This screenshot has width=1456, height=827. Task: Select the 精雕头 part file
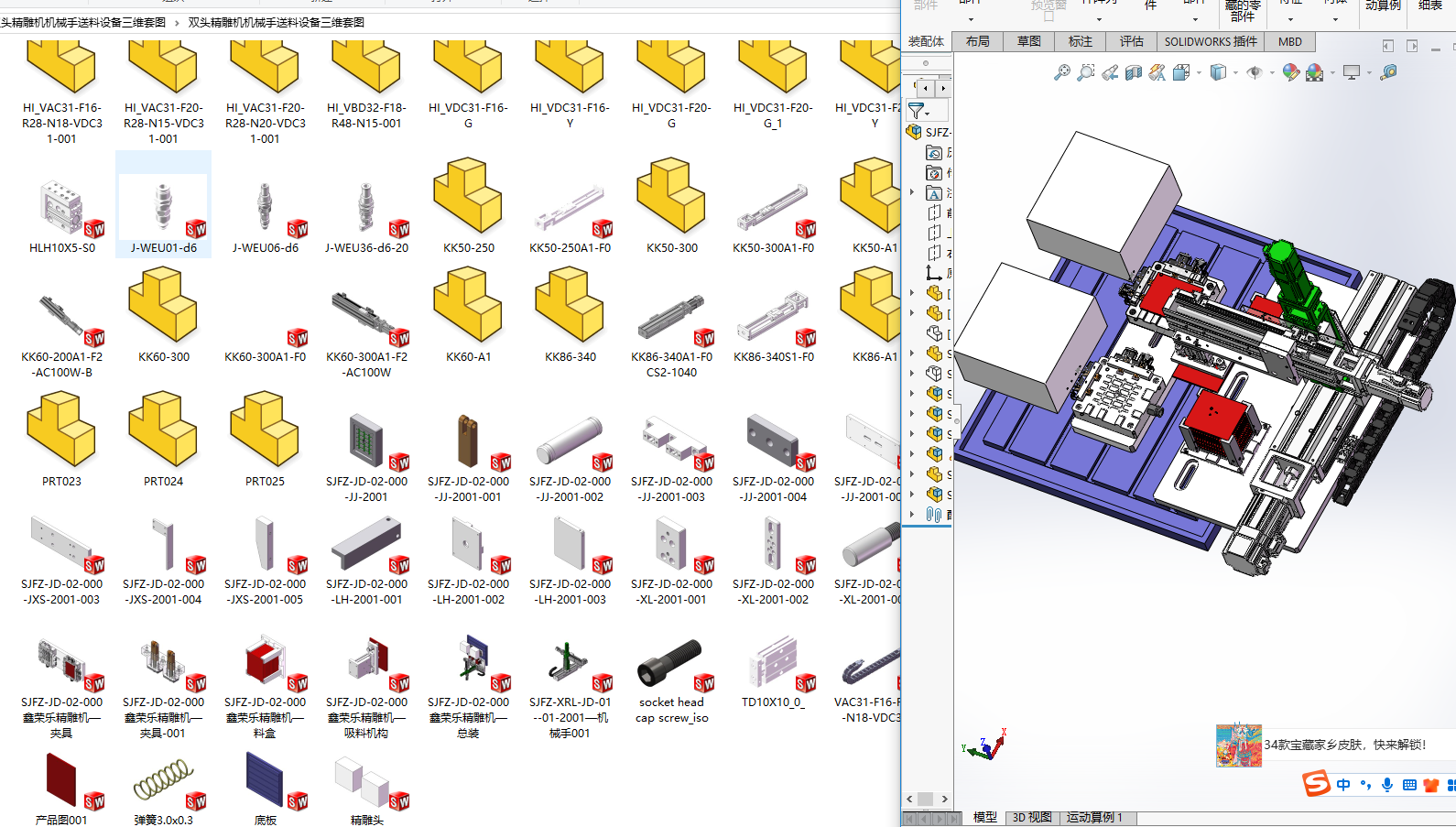coord(367,789)
